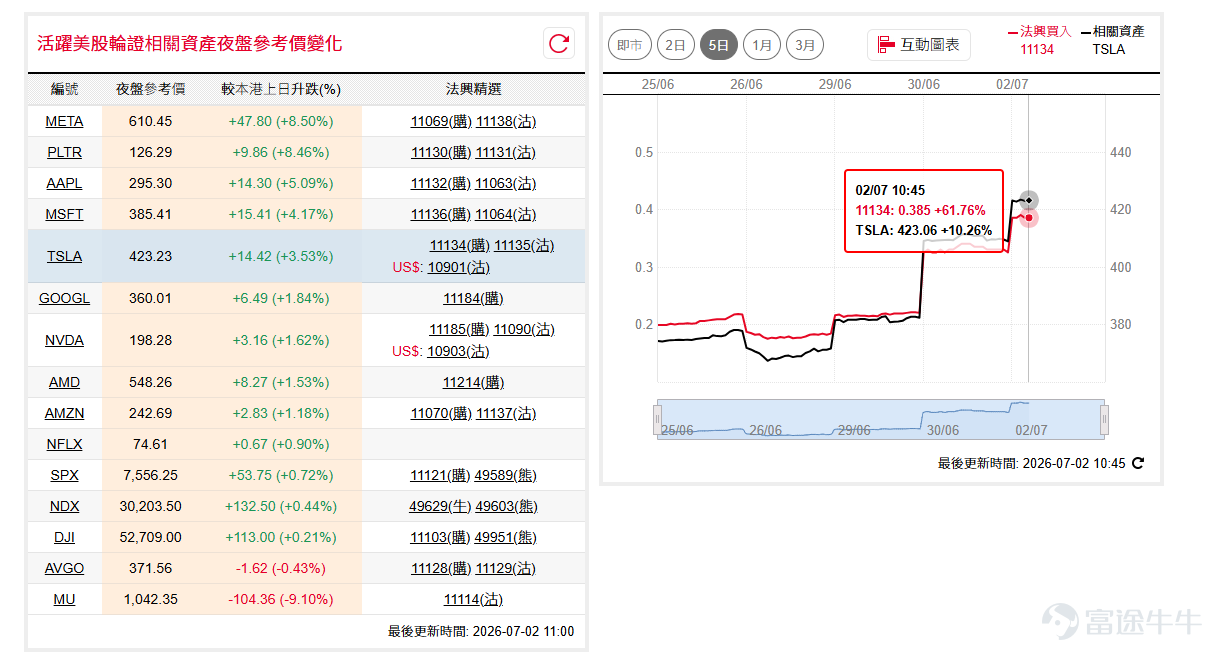
Task: Select the 5日 chart period
Action: tap(719, 45)
